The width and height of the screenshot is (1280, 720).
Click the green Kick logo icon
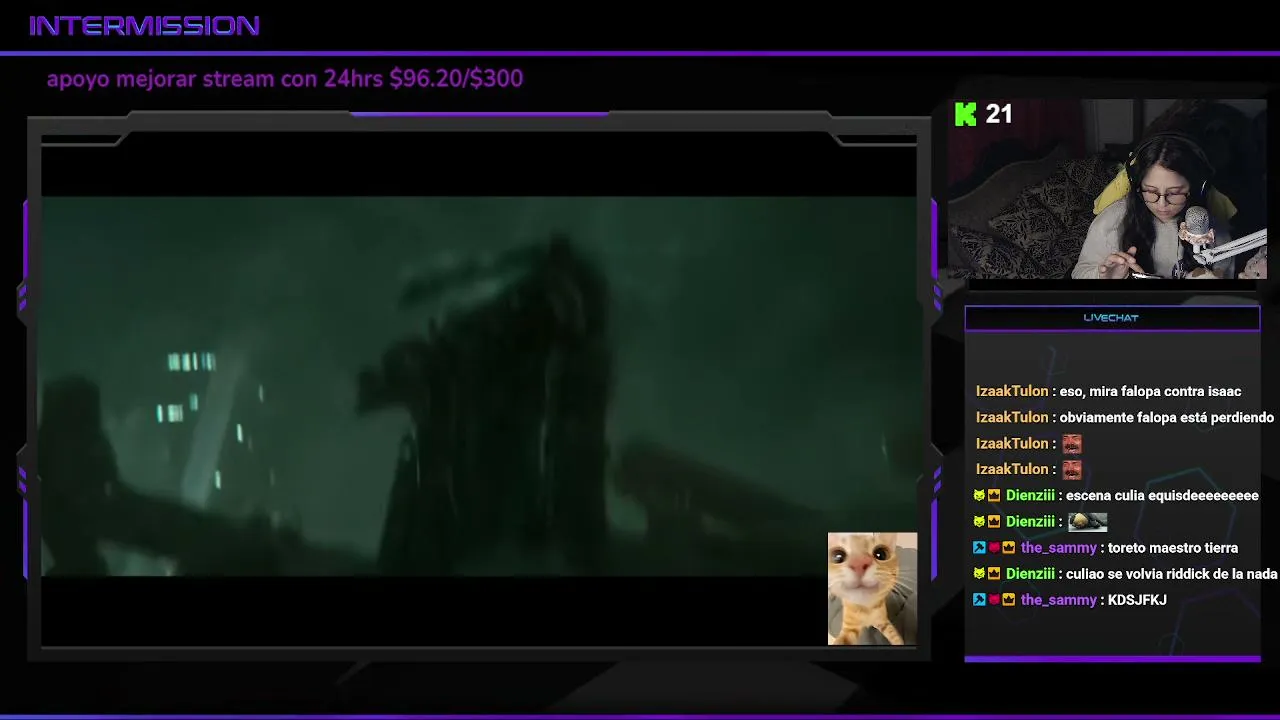tap(965, 114)
